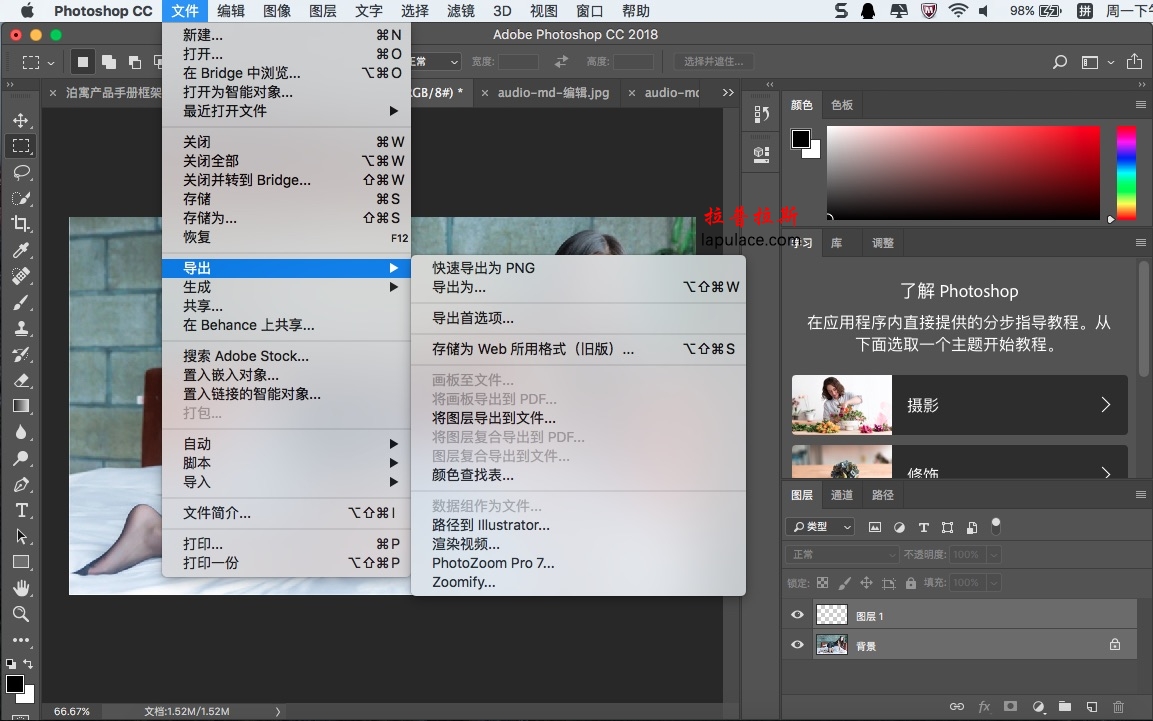Show hidden document tabs with double chevron
1153x721 pixels.
(728, 93)
